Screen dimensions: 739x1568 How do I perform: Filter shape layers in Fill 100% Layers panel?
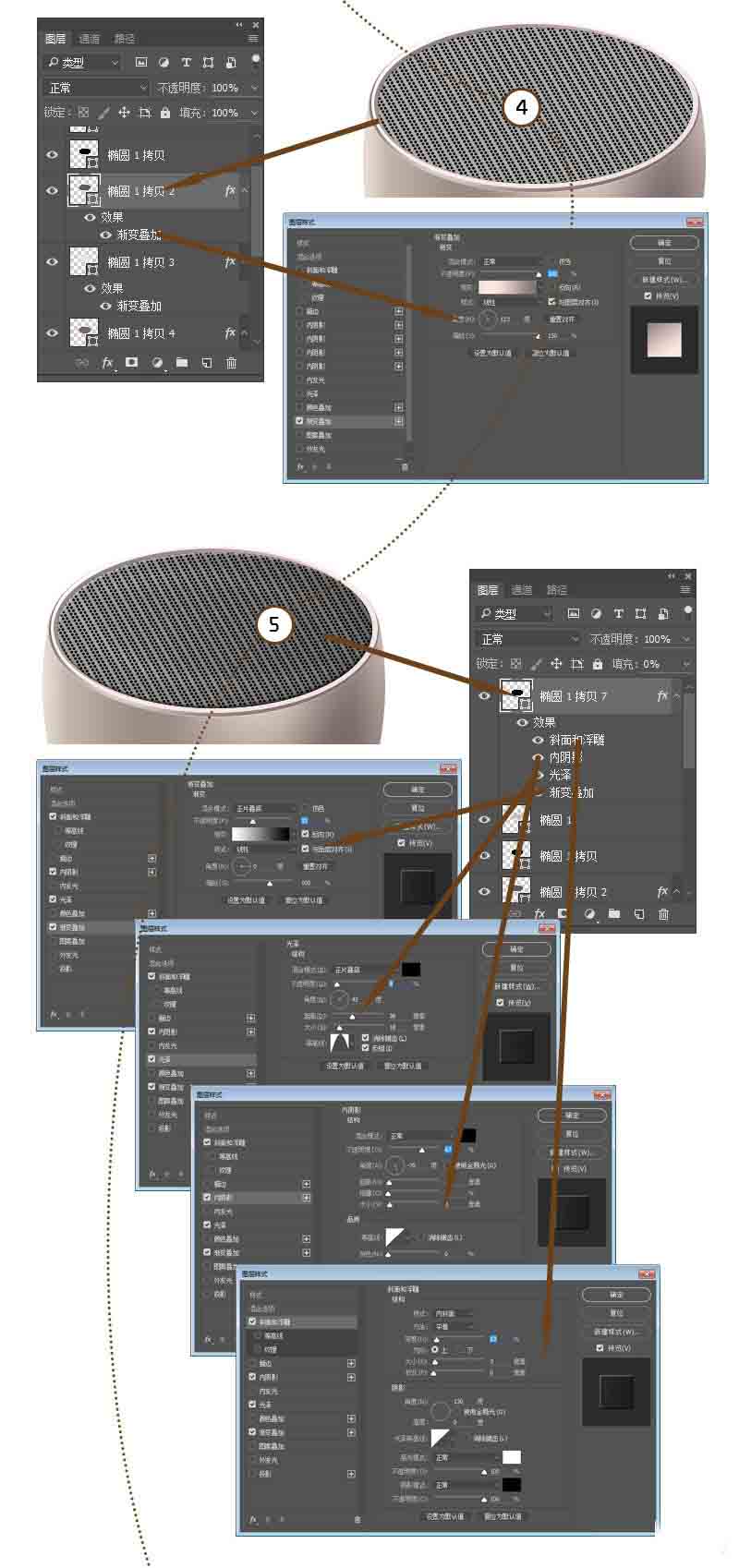coord(208,62)
